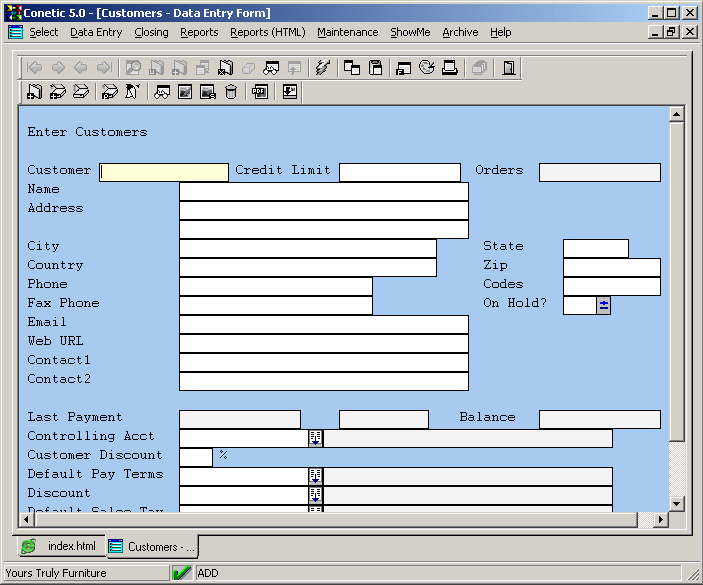Click the trash can delete icon
703x585 pixels.
pyautogui.click(x=231, y=92)
